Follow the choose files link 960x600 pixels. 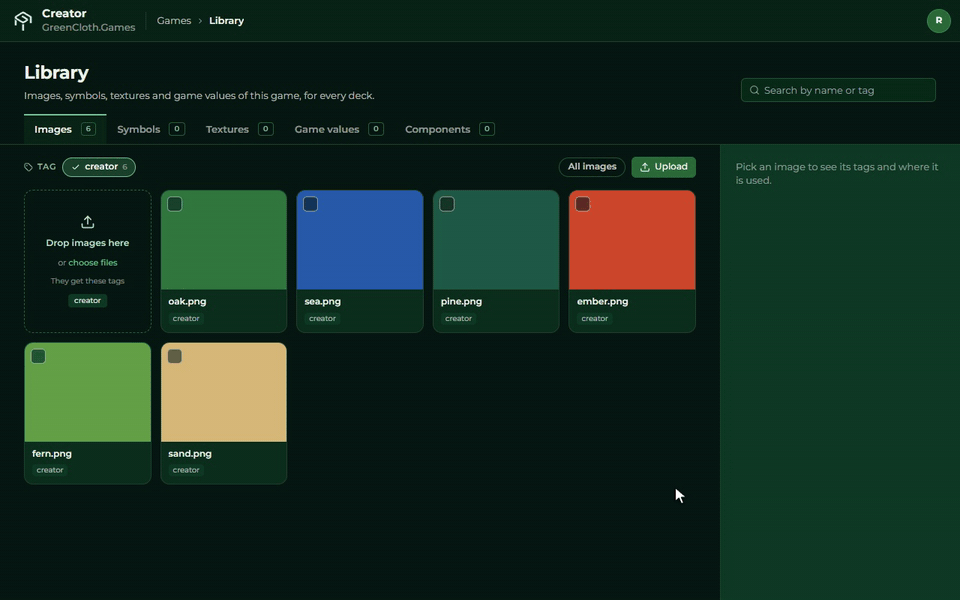(93, 263)
